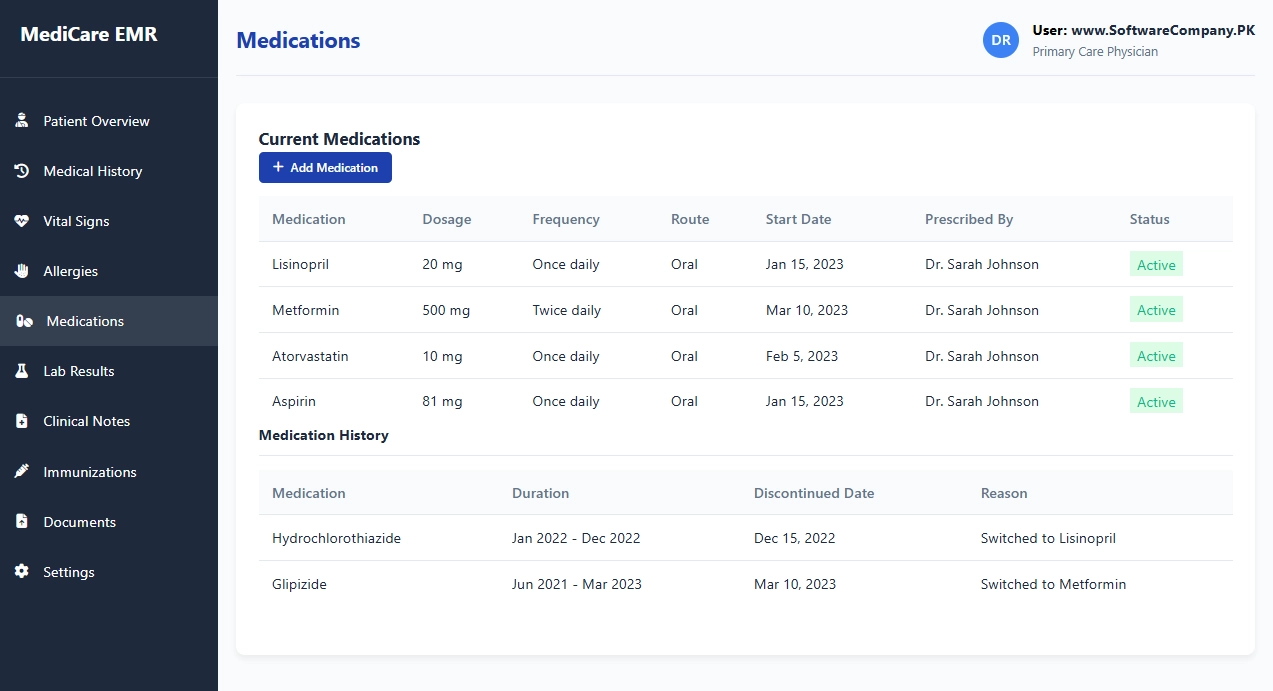Click the Settings gear icon
This screenshot has width=1273, height=691.
[21, 571]
